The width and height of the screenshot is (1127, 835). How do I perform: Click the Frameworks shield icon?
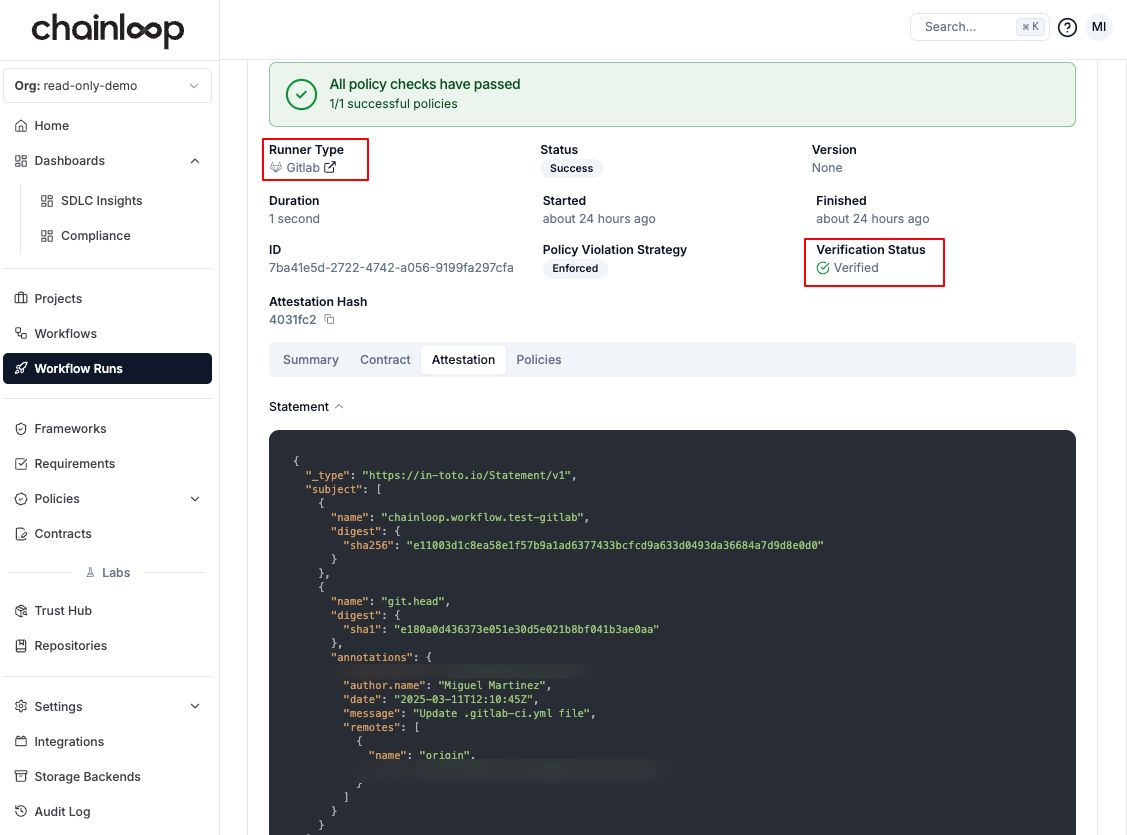pyautogui.click(x=21, y=429)
